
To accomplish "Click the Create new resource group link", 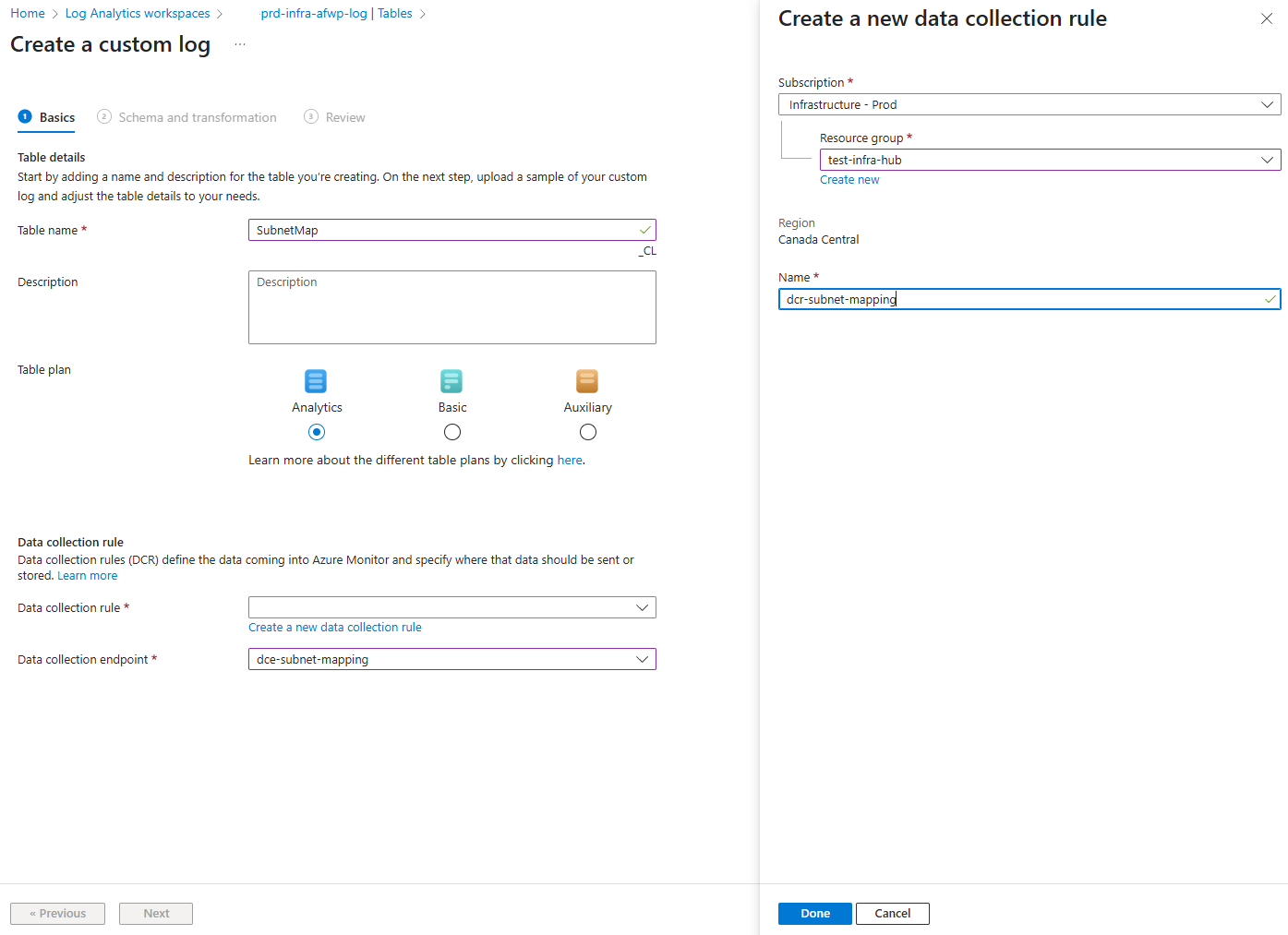I will pyautogui.click(x=849, y=180).
